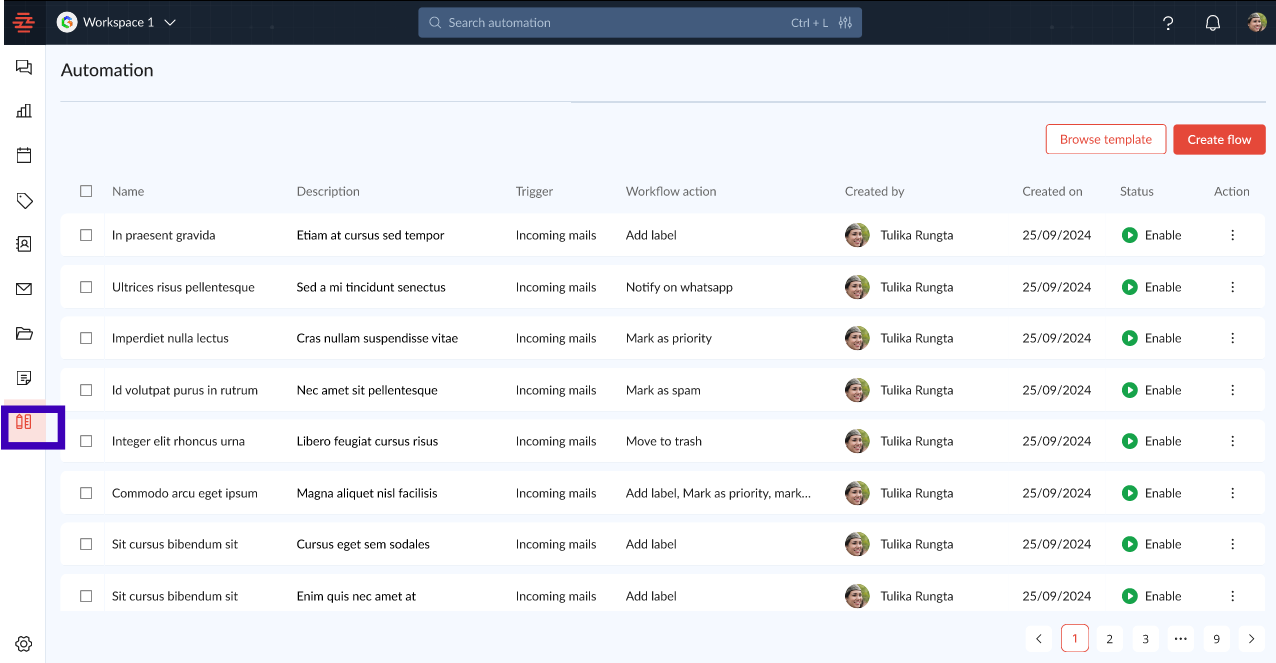Check the Integer elit rhoncus urna row
The height and width of the screenshot is (663, 1276).
(x=86, y=441)
